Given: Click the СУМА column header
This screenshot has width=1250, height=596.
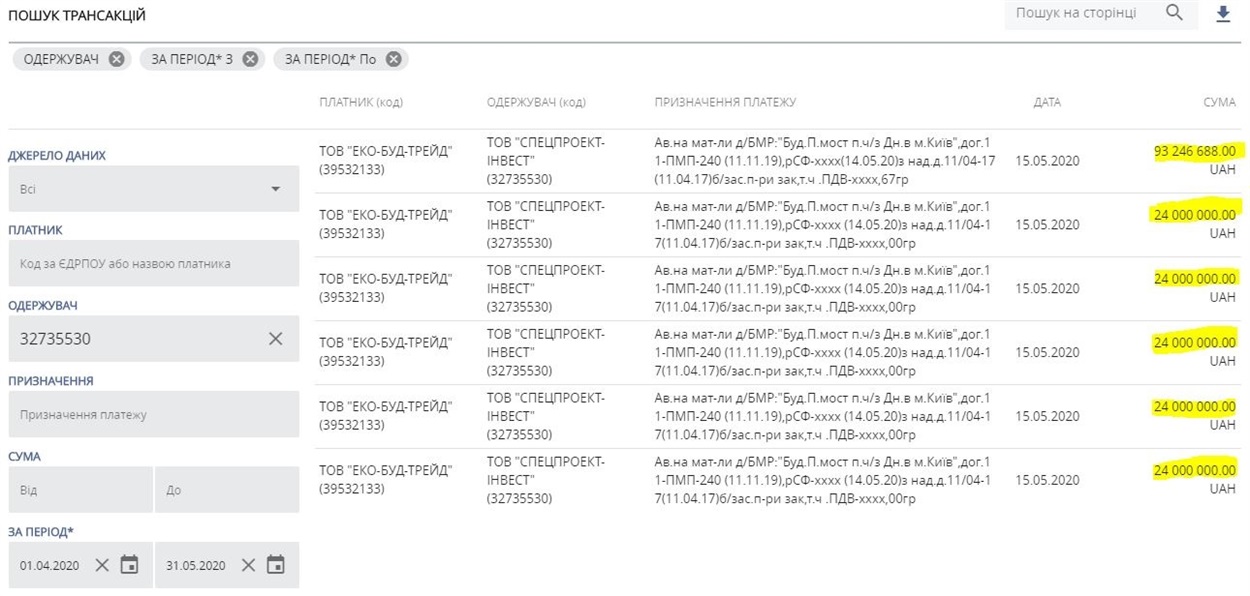Looking at the screenshot, I should [1220, 103].
